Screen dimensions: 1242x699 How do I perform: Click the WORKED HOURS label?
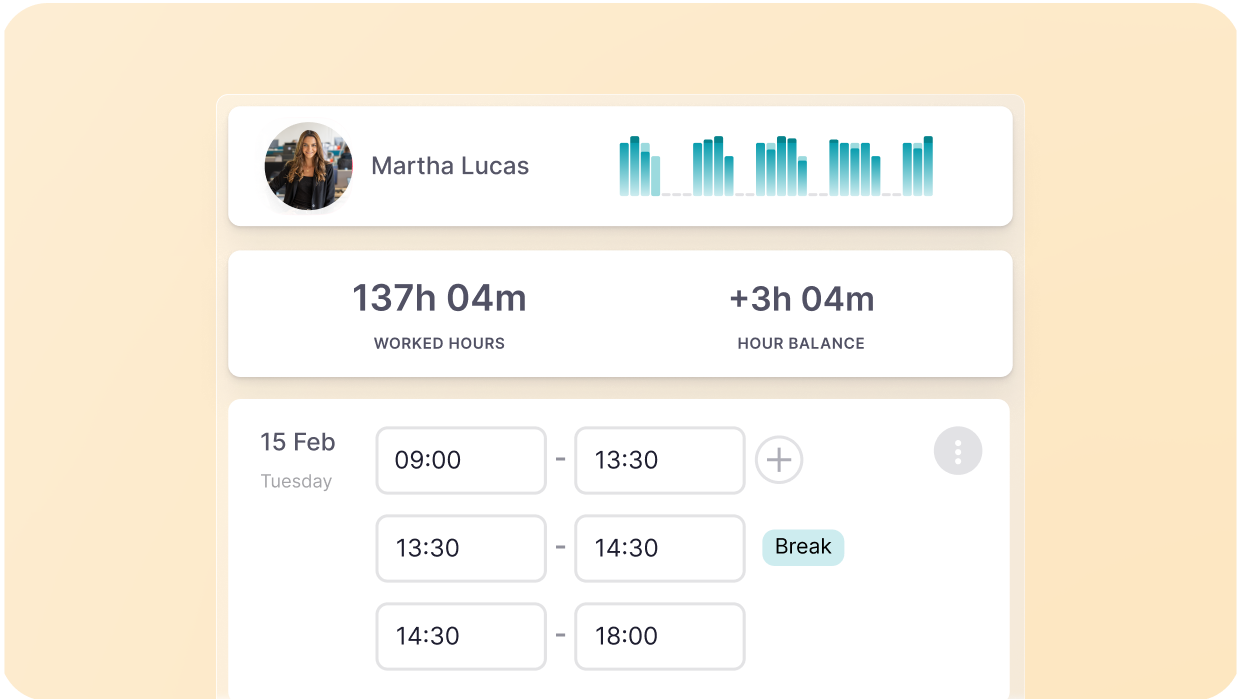(x=439, y=343)
